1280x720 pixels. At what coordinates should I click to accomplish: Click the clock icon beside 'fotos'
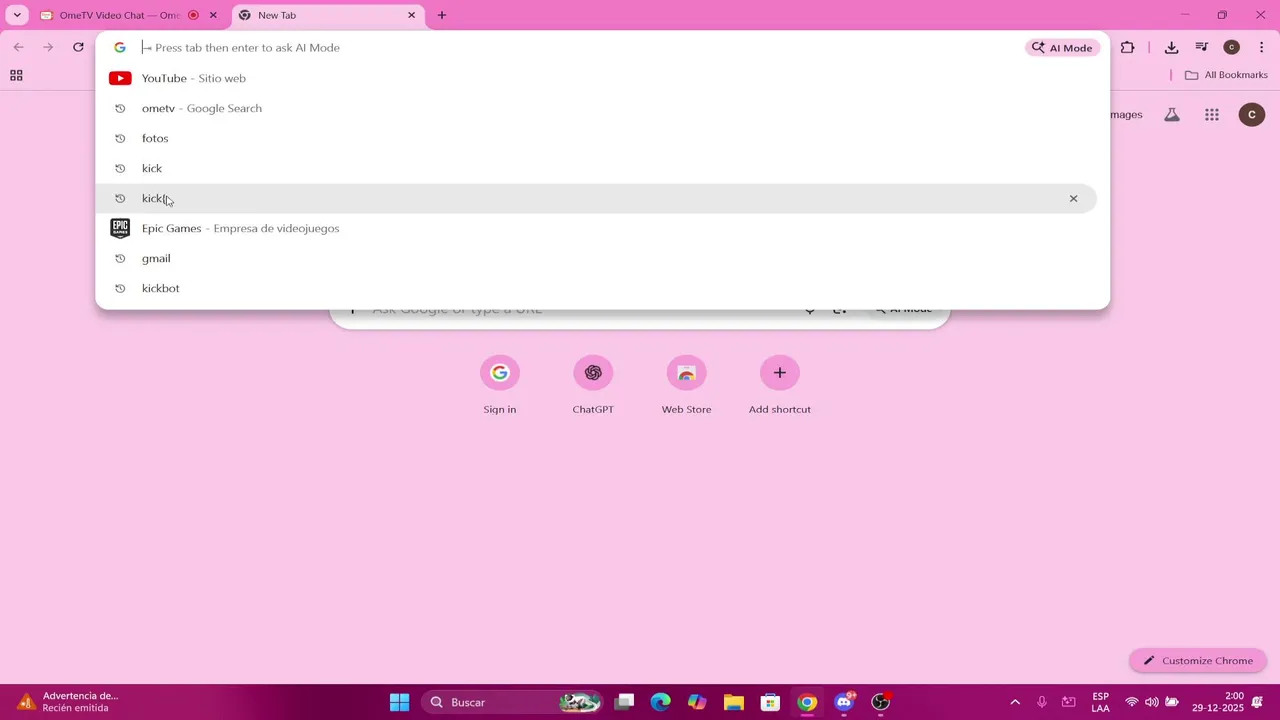[120, 138]
